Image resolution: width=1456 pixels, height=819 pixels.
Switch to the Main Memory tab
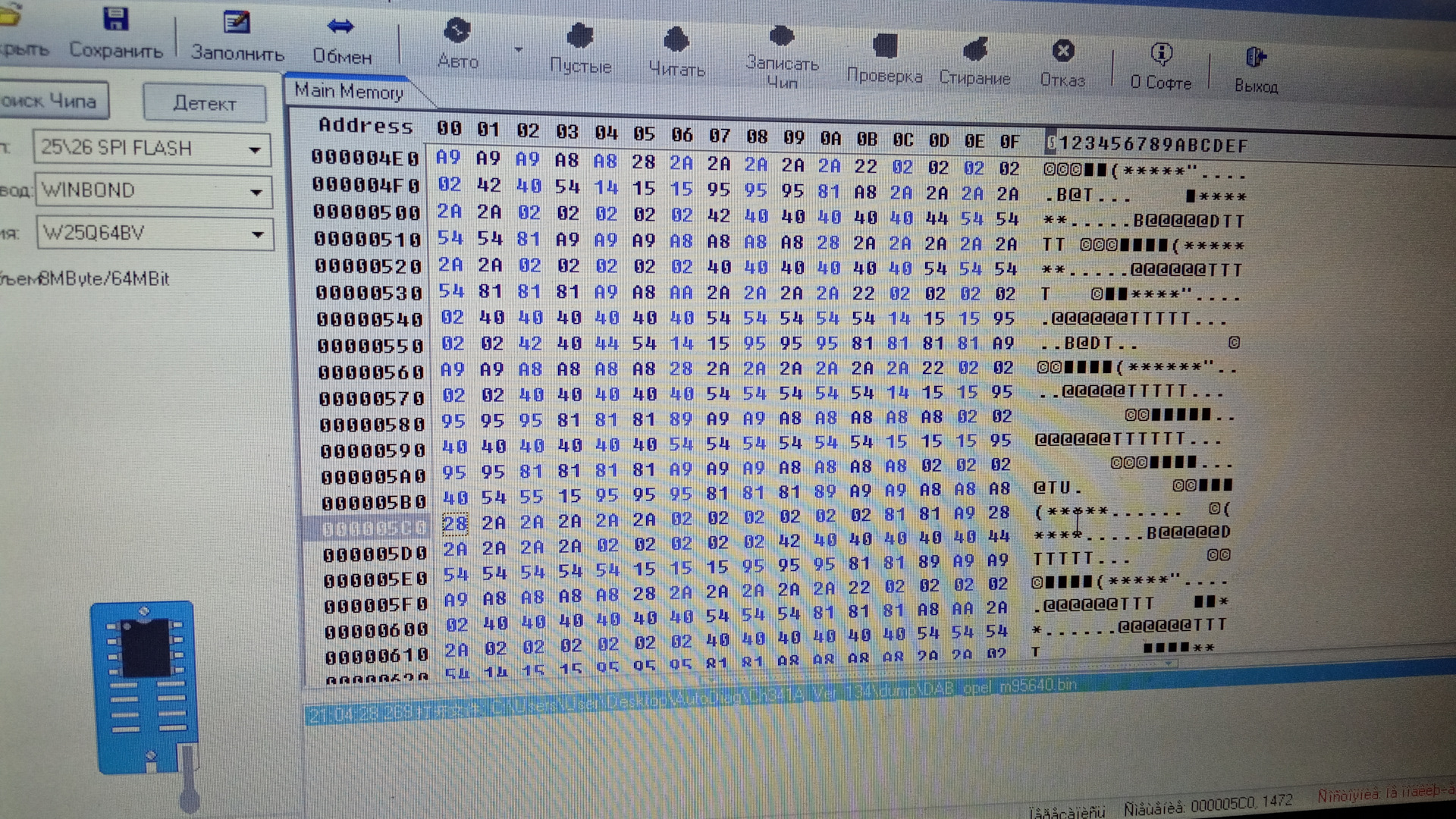point(349,92)
